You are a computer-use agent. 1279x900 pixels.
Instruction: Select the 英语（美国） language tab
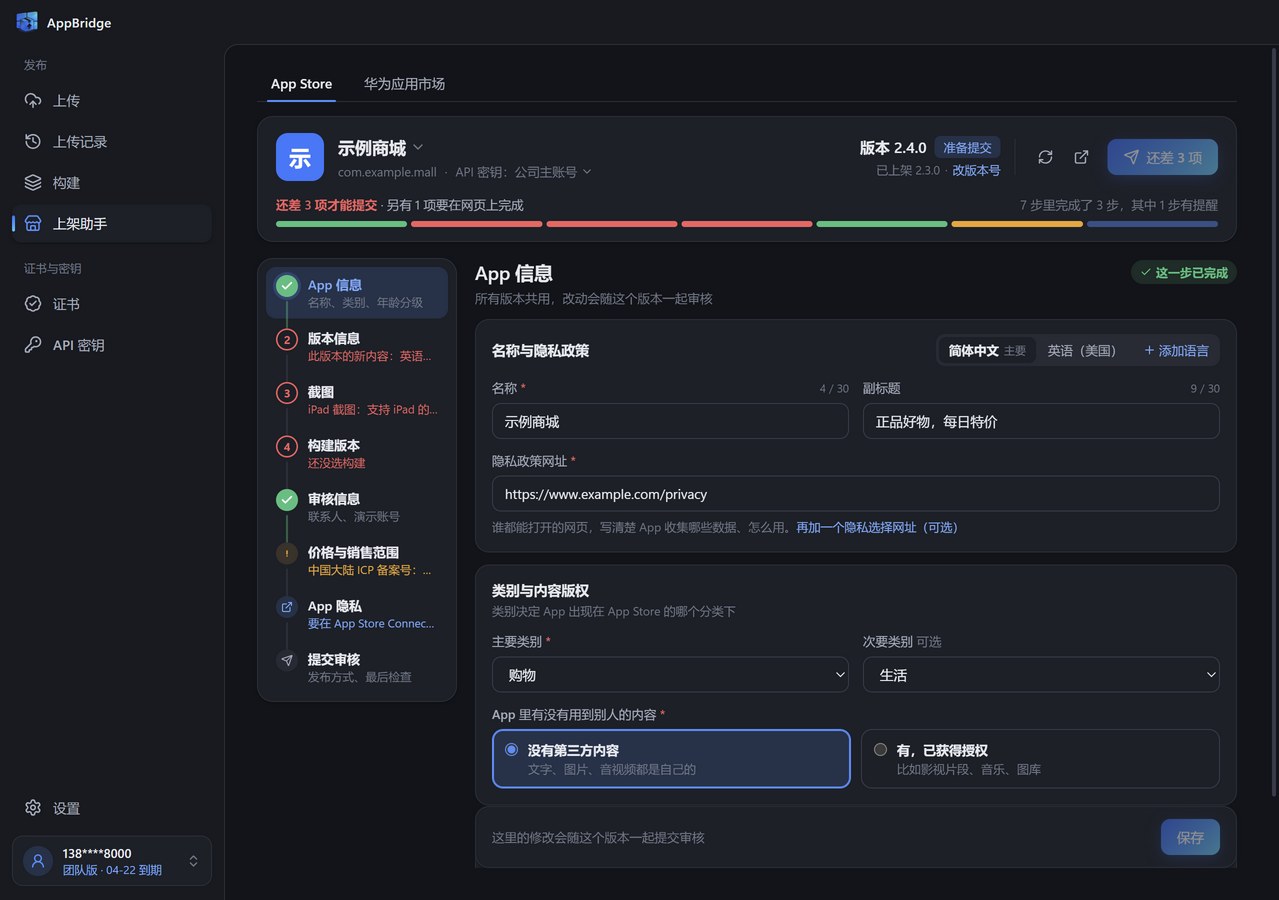(x=1082, y=351)
